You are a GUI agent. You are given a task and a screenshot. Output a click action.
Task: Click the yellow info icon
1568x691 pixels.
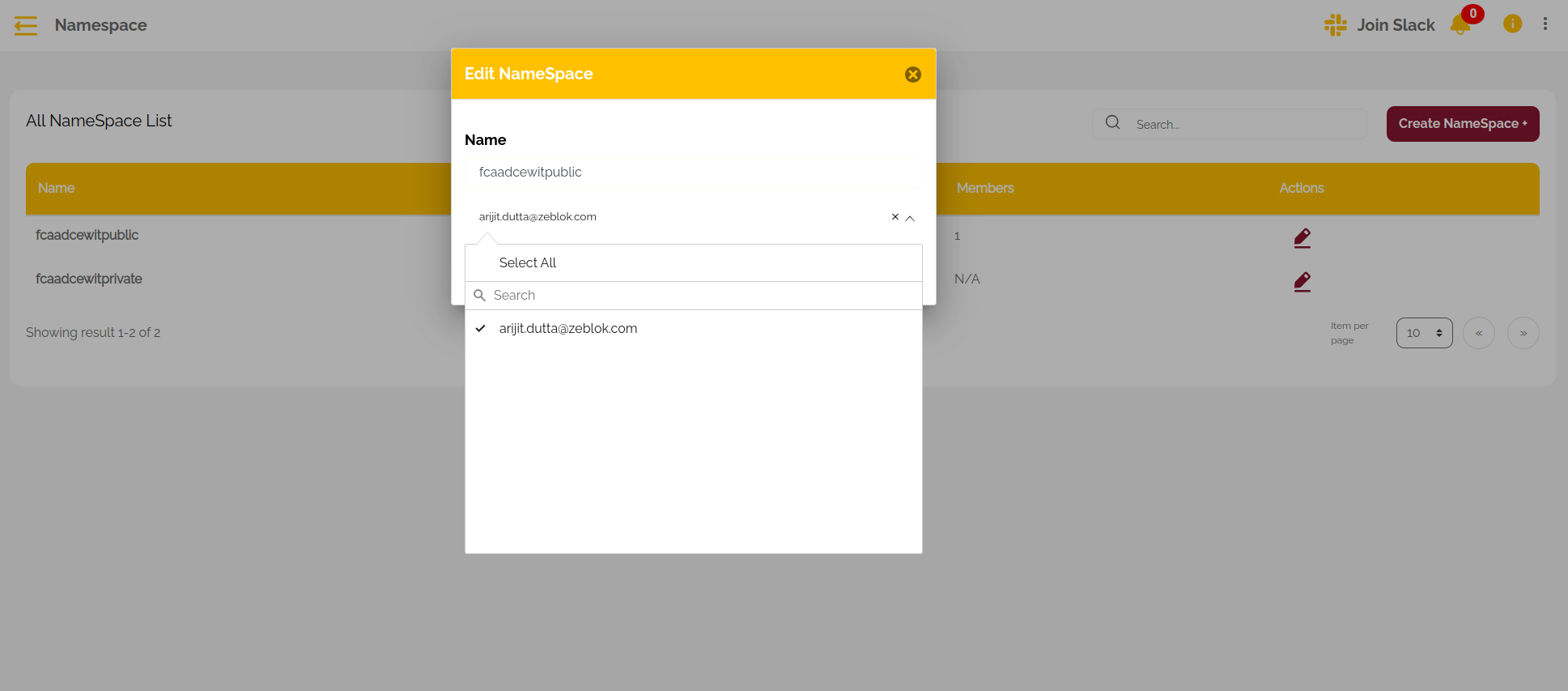point(1512,24)
